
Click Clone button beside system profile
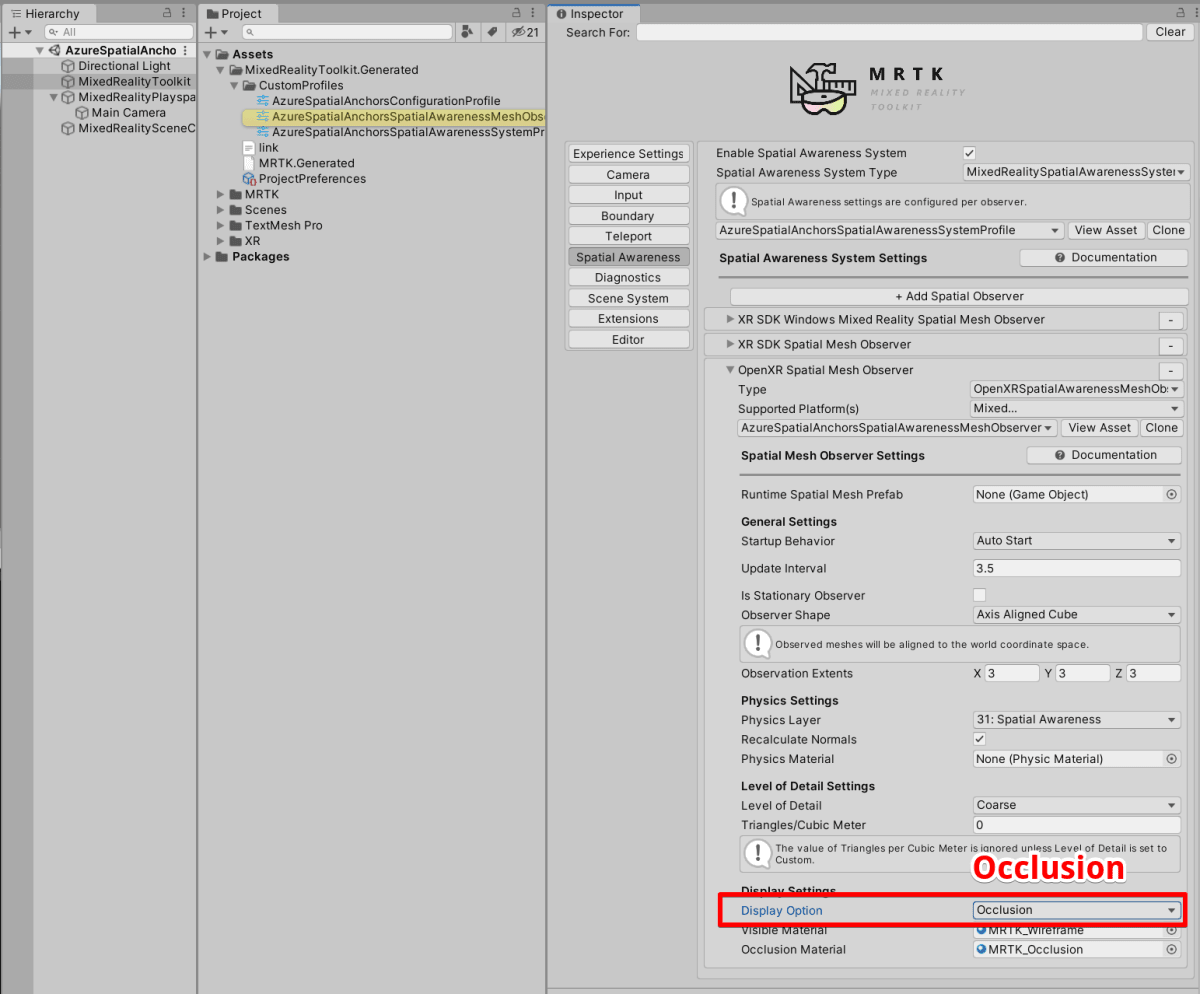(x=1168, y=230)
